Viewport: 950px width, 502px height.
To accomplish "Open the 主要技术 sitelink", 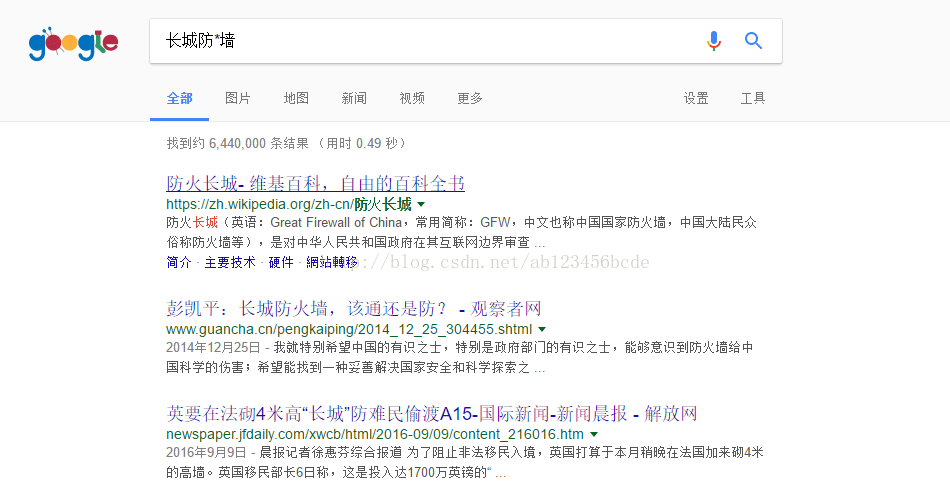I will [x=230, y=262].
